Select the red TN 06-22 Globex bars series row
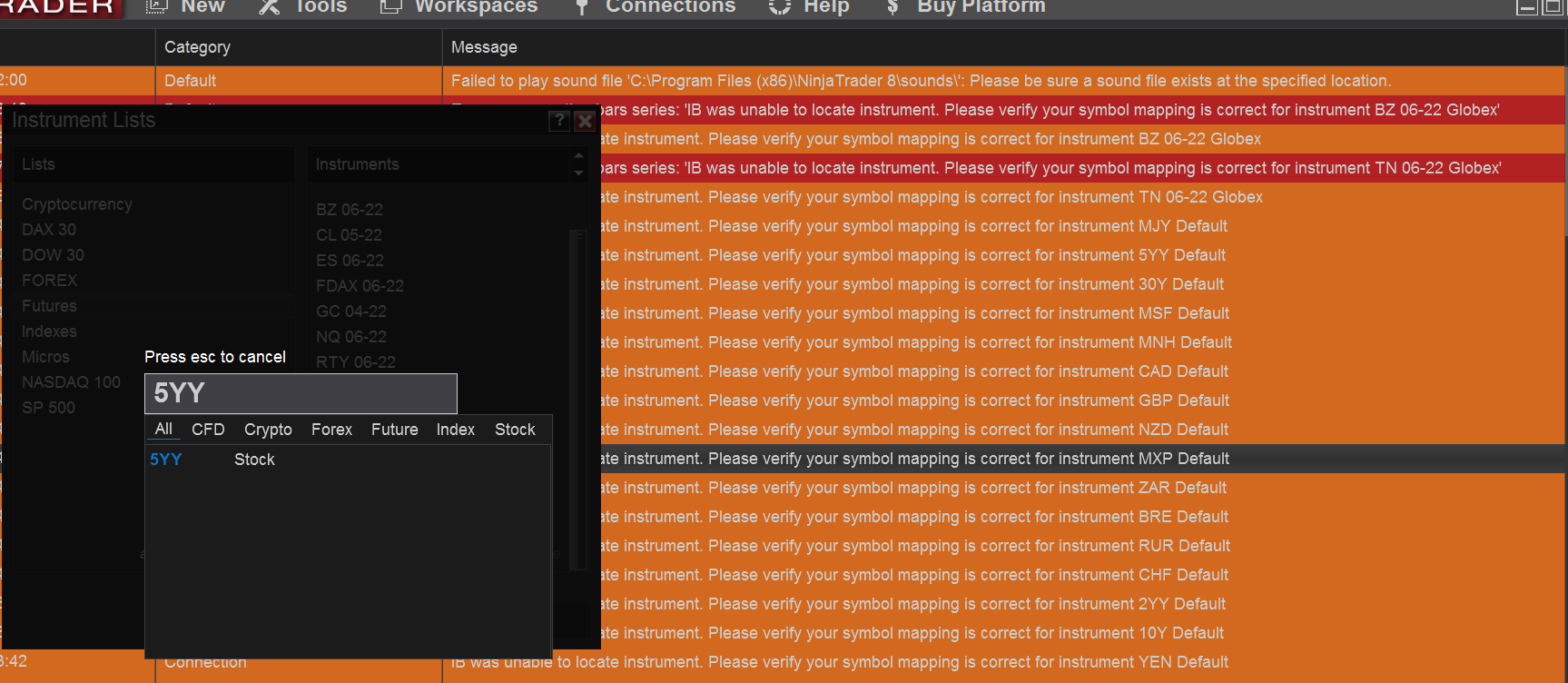This screenshot has height=683, width=1568. click(1082, 168)
